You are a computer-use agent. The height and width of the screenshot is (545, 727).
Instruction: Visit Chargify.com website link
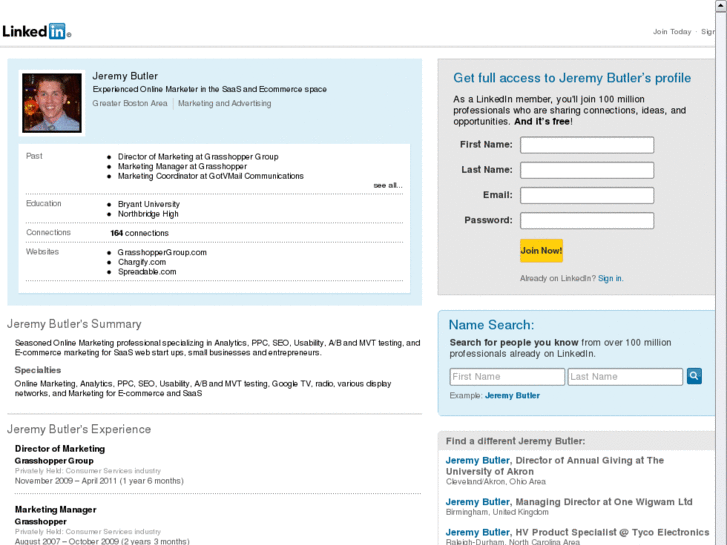pyautogui.click(x=141, y=262)
